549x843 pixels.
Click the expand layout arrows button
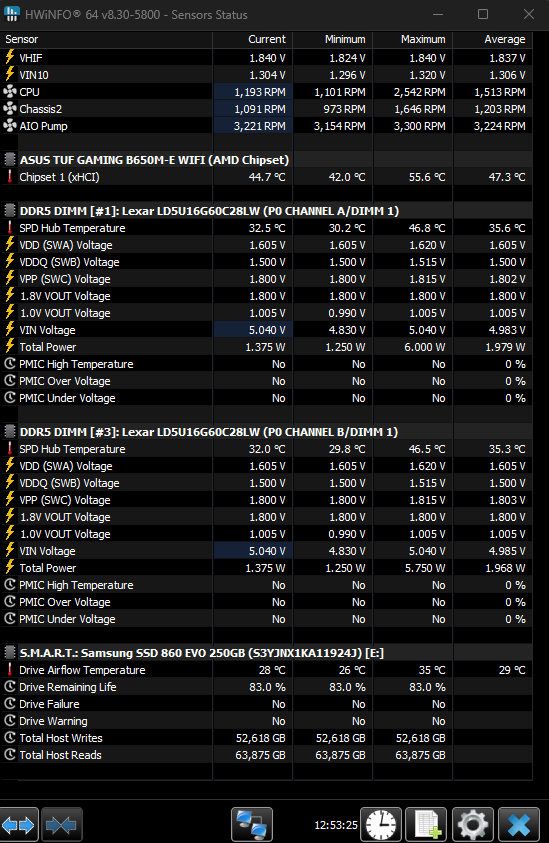pyautogui.click(x=19, y=824)
